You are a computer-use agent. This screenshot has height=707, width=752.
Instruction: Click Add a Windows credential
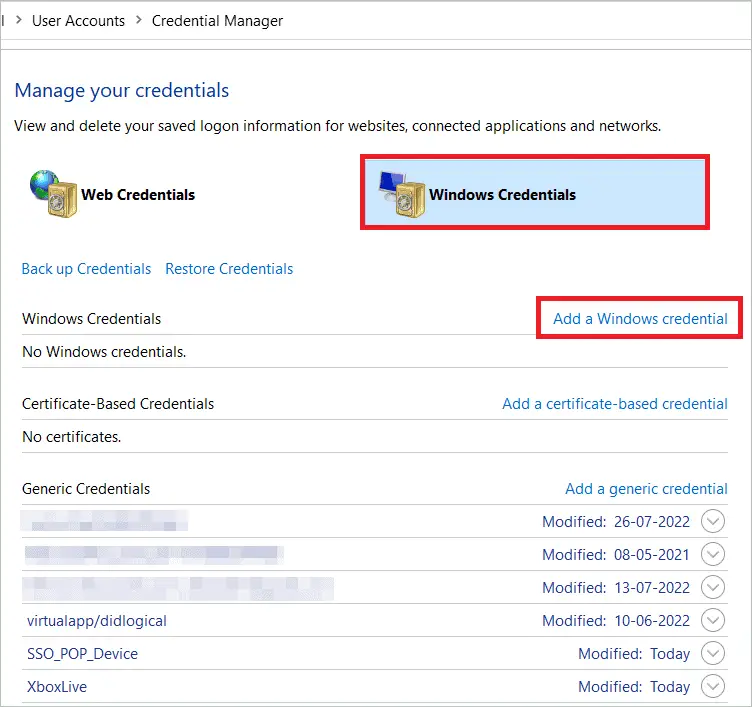640,318
